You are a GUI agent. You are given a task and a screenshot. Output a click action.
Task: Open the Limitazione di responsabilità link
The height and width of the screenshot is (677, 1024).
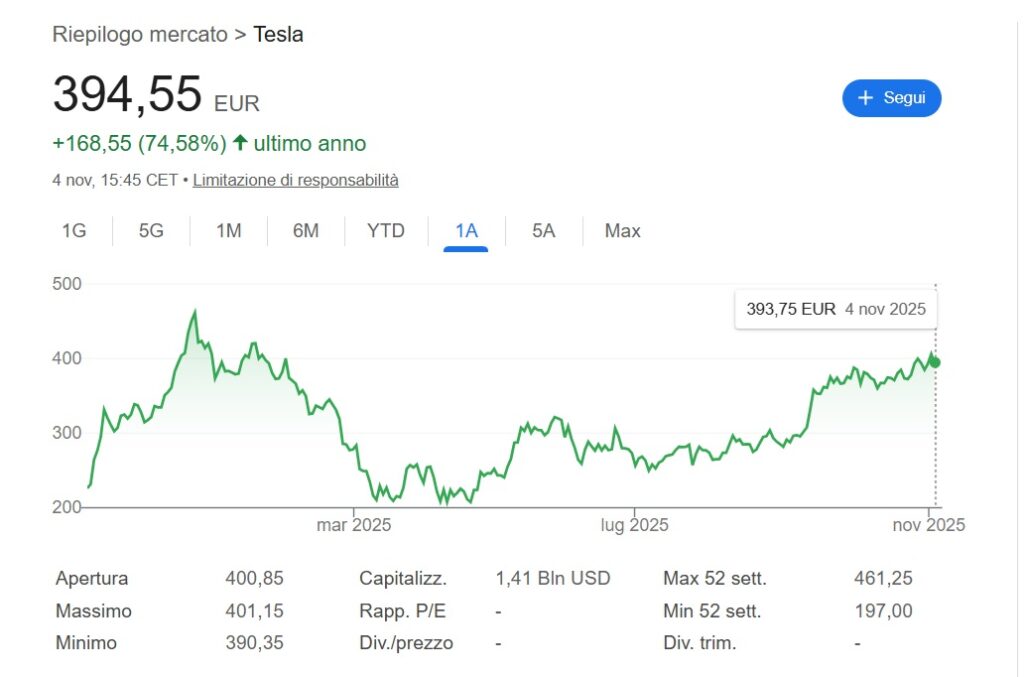pos(295,181)
